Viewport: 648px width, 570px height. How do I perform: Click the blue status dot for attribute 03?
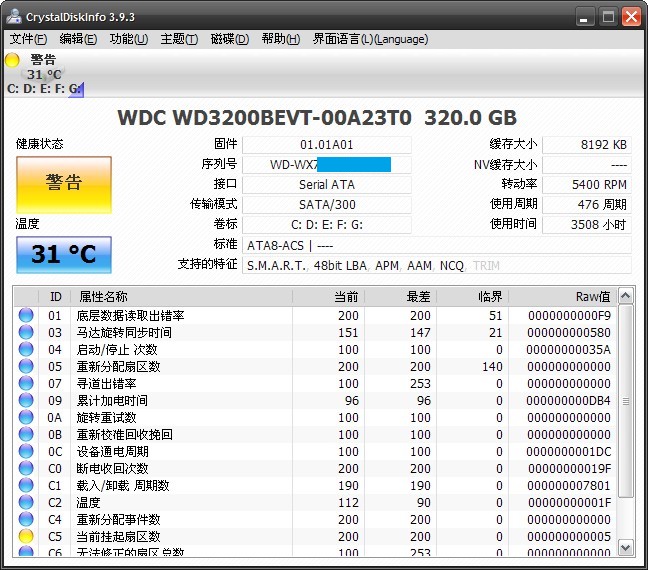[26, 332]
